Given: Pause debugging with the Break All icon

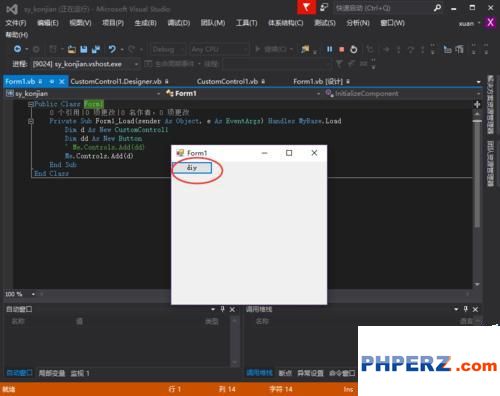Looking at the screenshot, I should coord(329,49).
